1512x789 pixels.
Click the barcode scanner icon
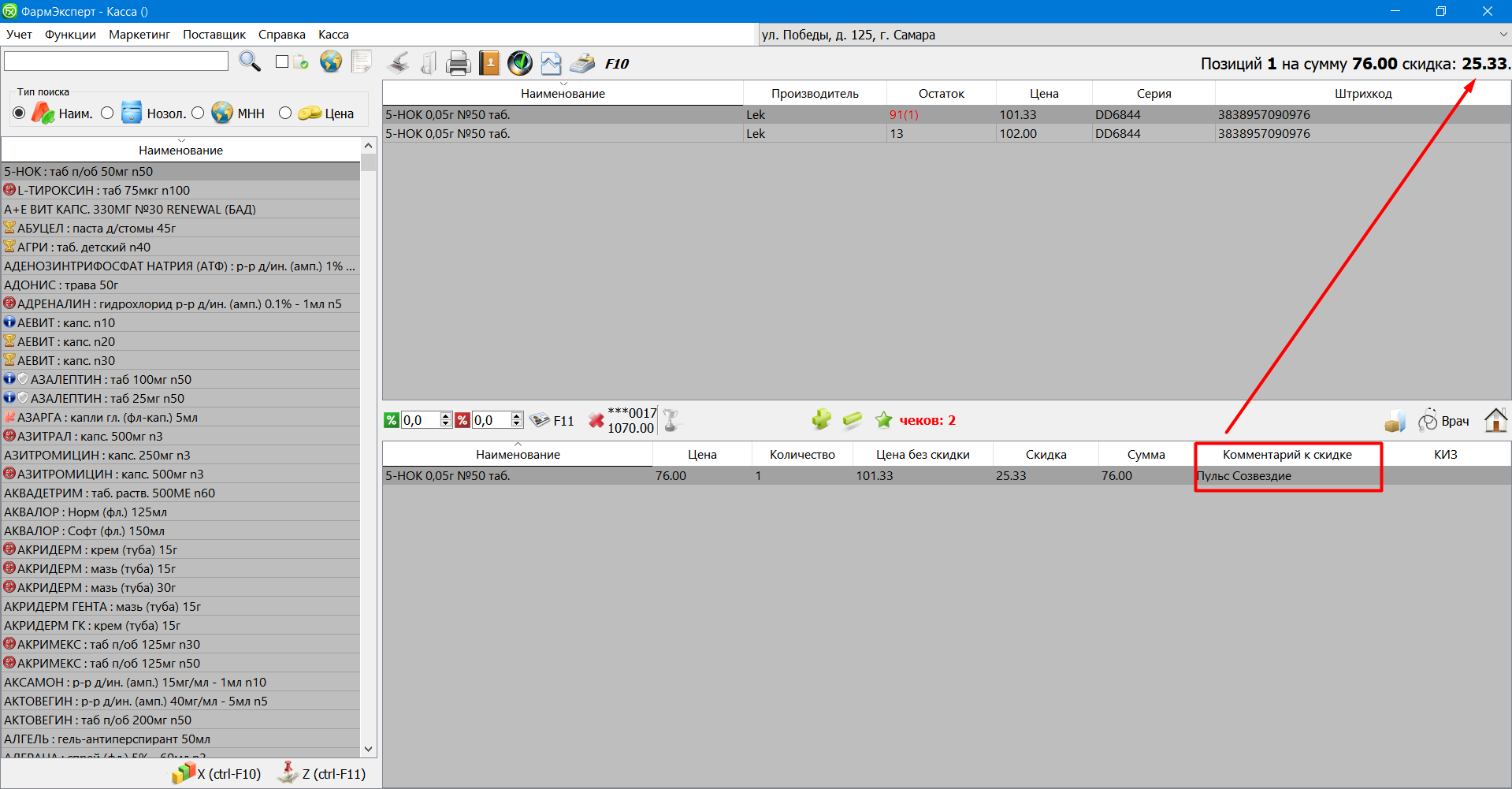[399, 63]
